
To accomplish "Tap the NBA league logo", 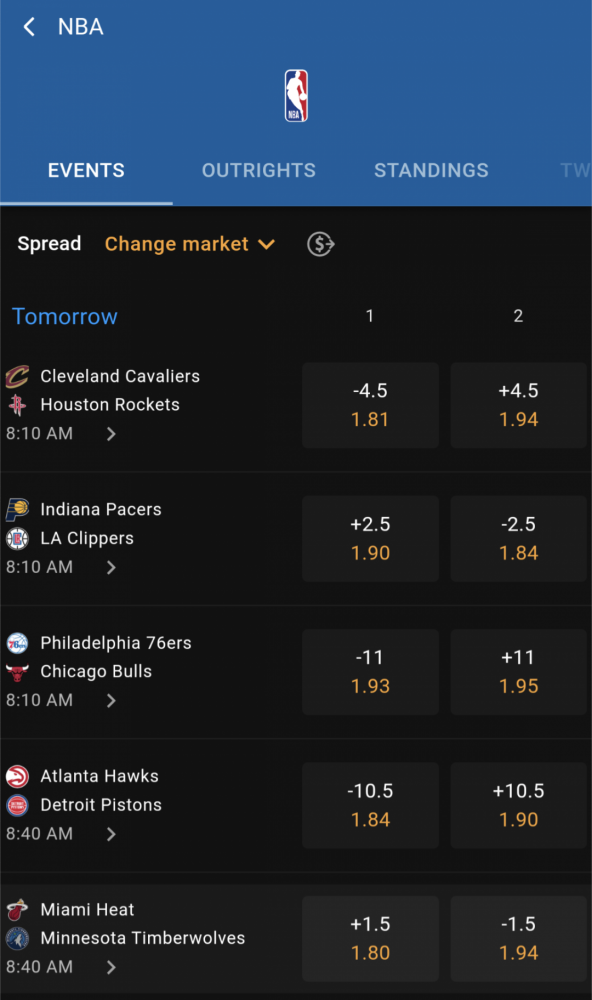I will [x=296, y=96].
